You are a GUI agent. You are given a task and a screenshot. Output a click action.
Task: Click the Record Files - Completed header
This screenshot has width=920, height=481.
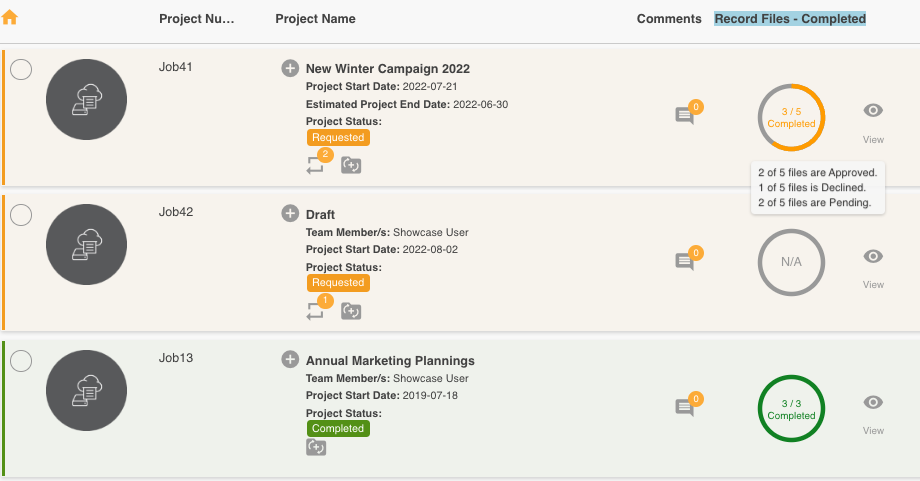(790, 19)
